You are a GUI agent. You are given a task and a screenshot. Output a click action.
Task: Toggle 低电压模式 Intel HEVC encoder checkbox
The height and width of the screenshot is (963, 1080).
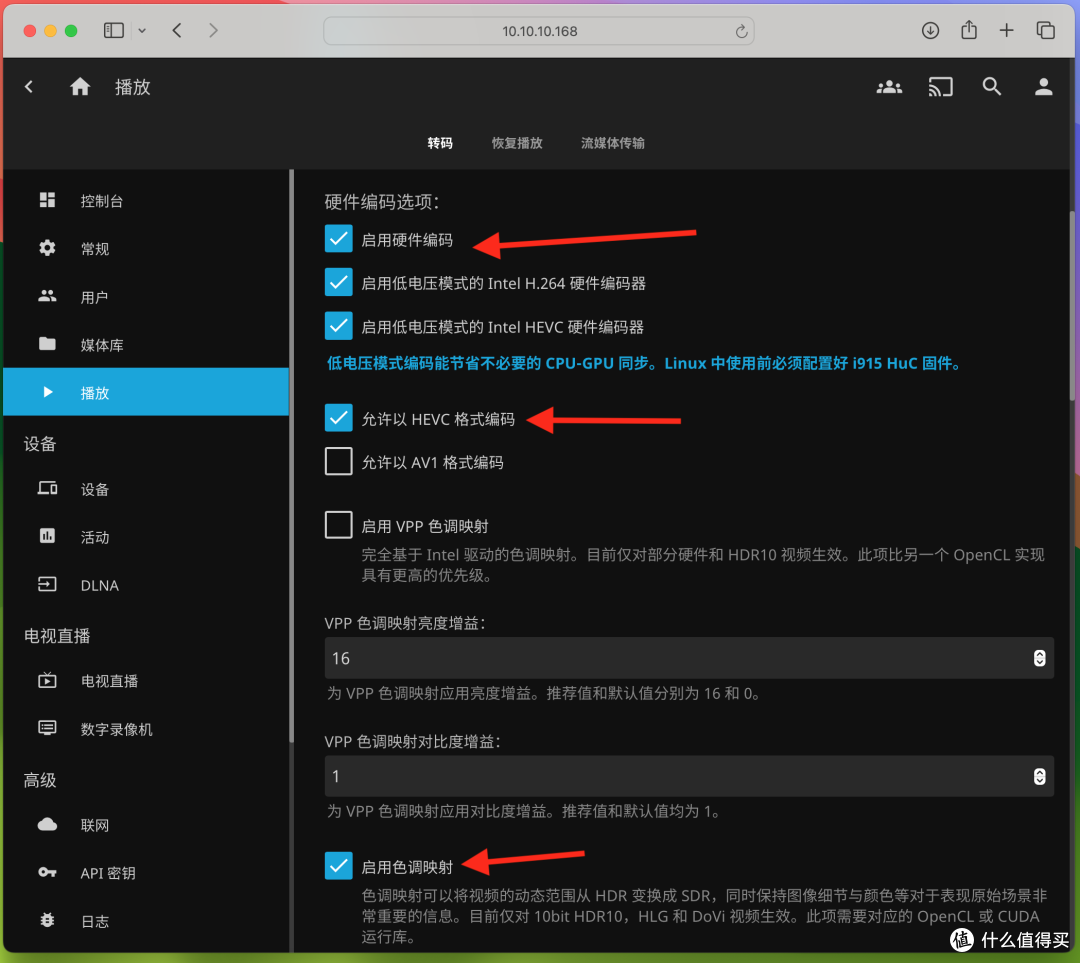click(338, 326)
